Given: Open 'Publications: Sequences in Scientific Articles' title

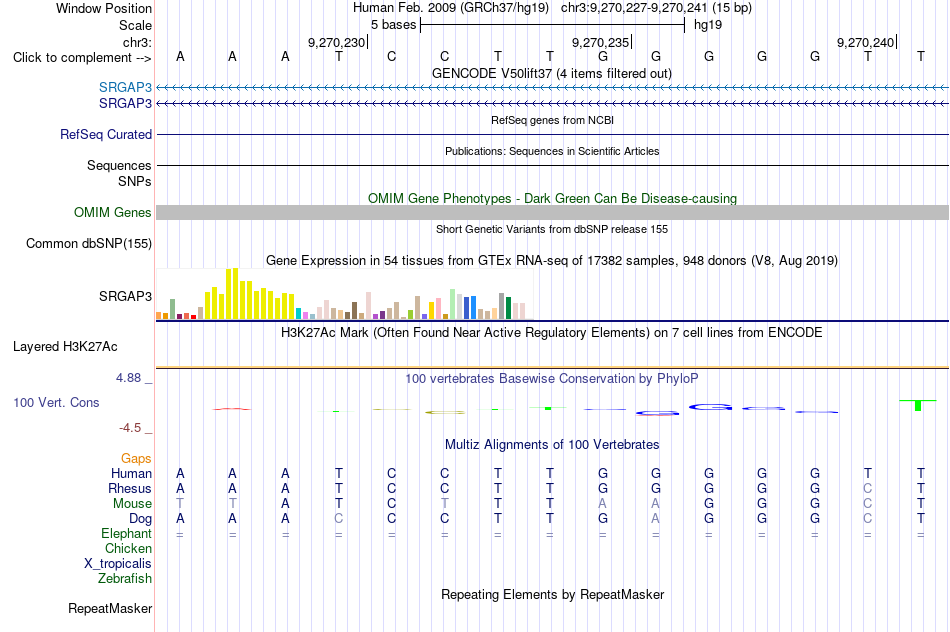Looking at the screenshot, I should [552, 151].
